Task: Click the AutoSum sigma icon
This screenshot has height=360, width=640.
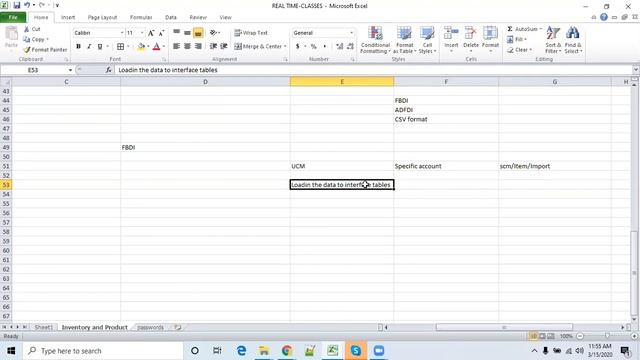Action: point(510,29)
